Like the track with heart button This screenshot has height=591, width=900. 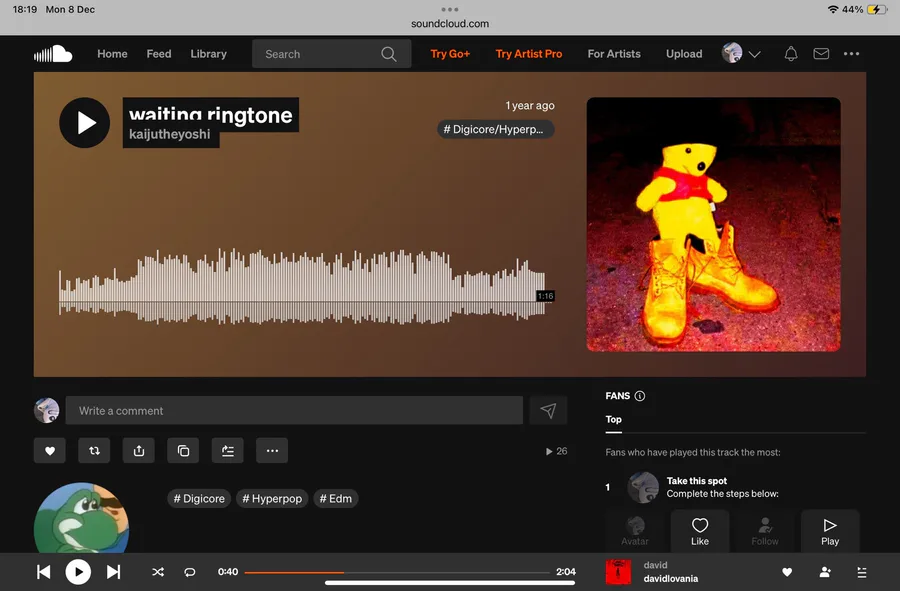tap(50, 451)
